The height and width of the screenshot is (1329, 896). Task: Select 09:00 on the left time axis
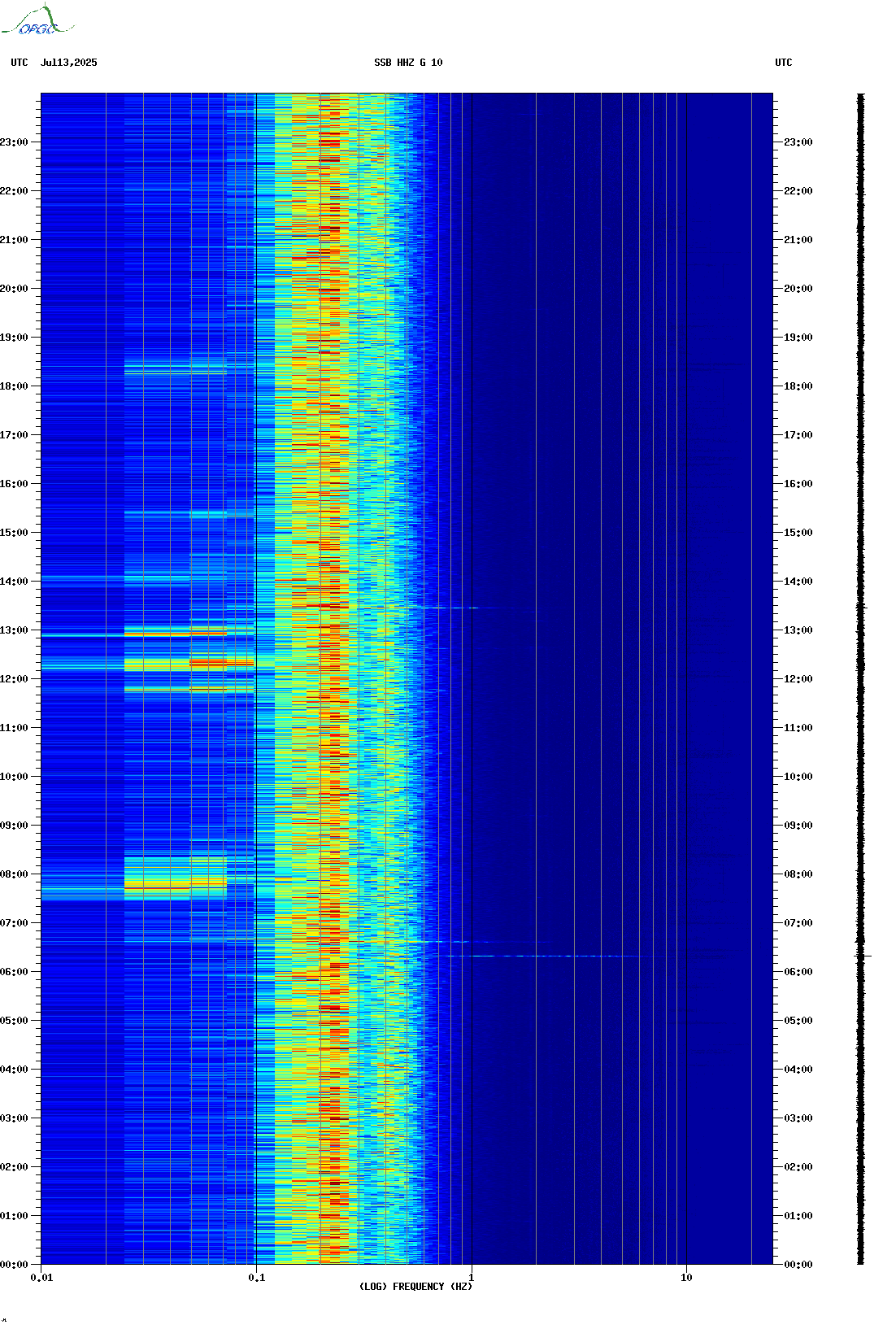coord(14,826)
